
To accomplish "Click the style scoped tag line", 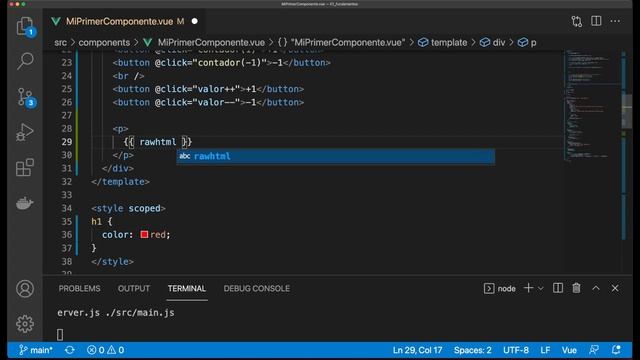I will tap(128, 209).
